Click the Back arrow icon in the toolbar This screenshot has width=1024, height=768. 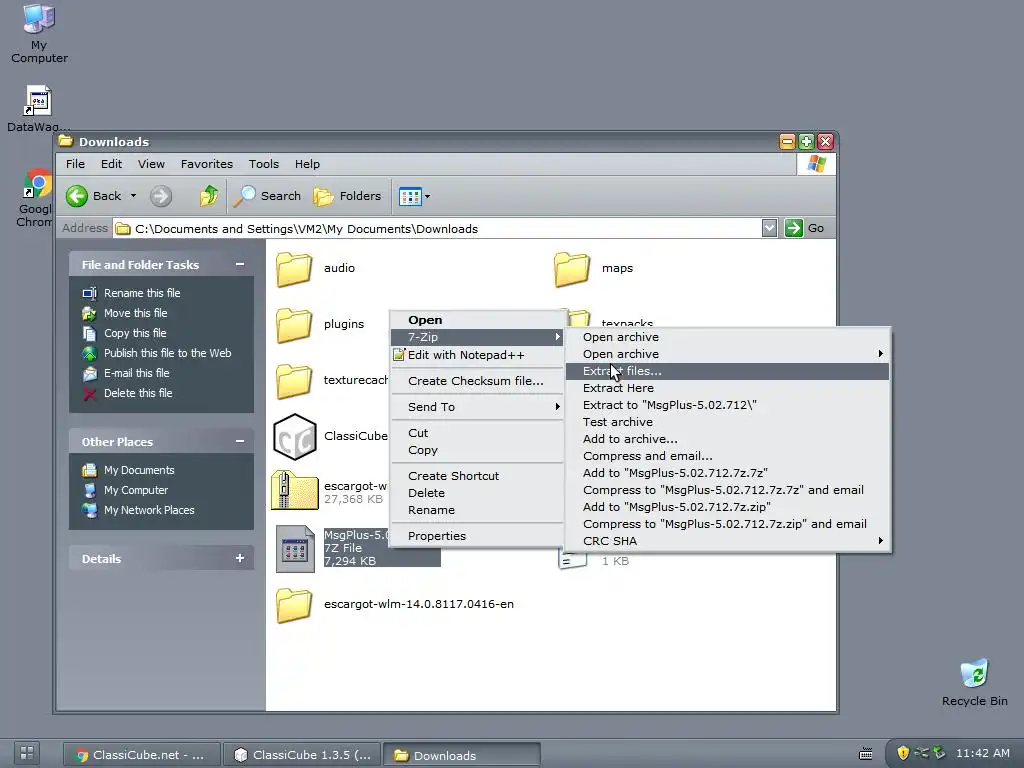point(76,196)
